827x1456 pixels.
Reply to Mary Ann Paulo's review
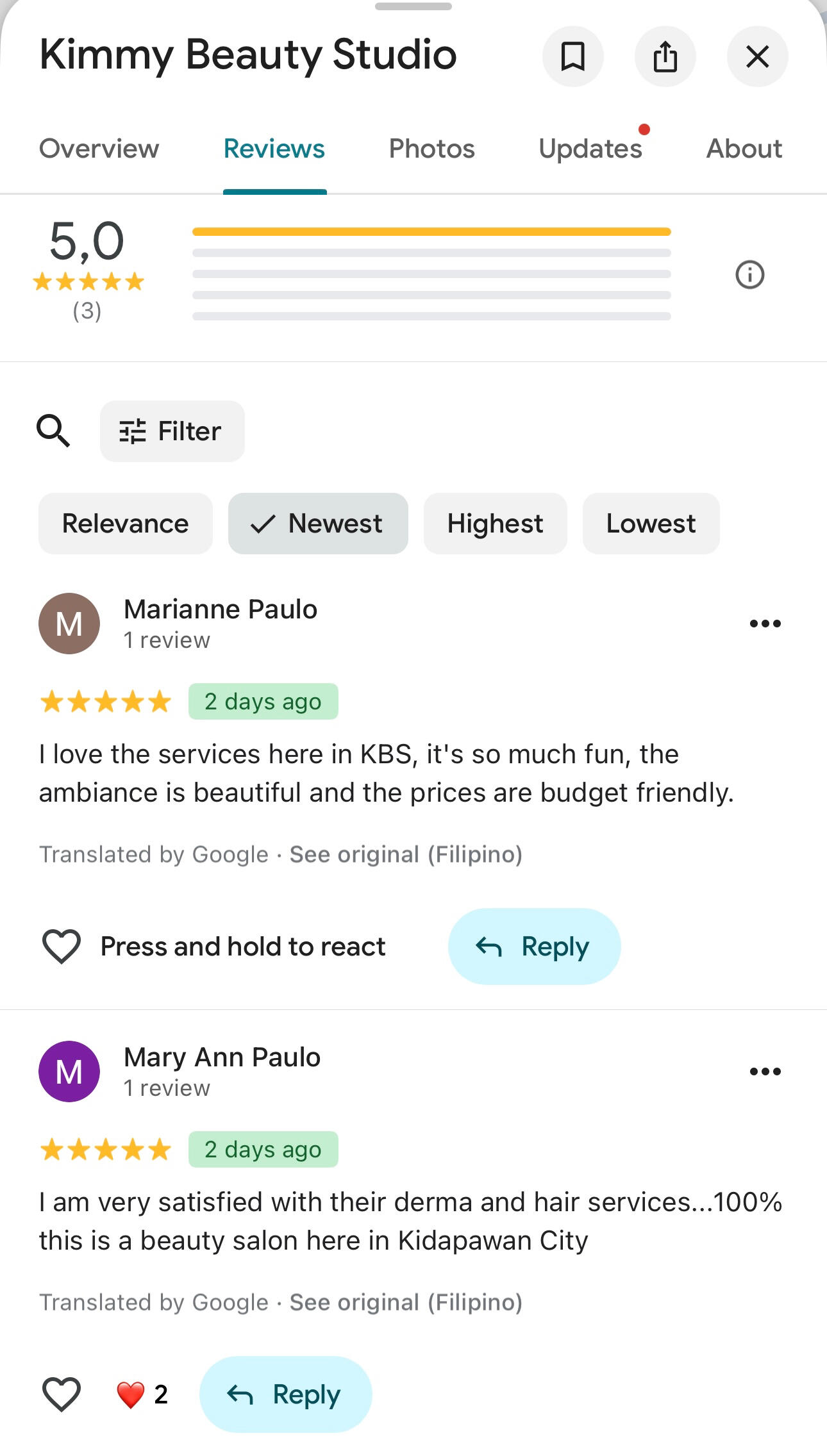click(285, 1394)
